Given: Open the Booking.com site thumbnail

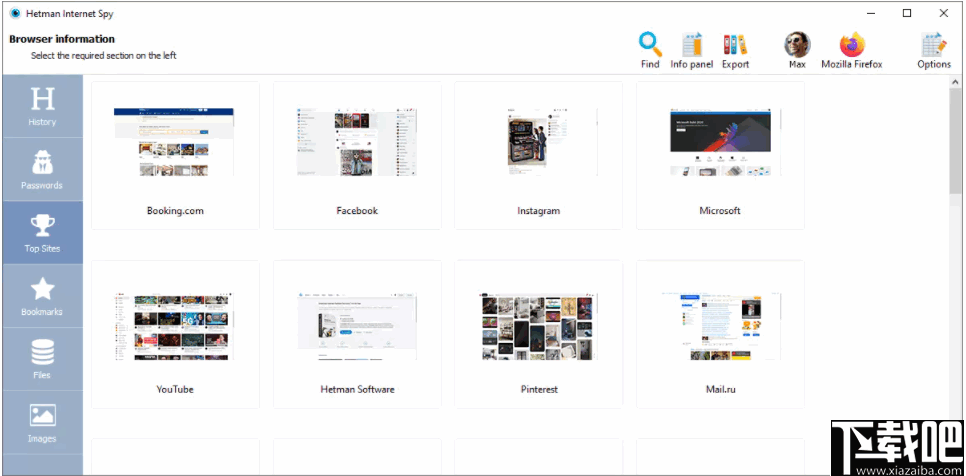Looking at the screenshot, I should point(174,142).
